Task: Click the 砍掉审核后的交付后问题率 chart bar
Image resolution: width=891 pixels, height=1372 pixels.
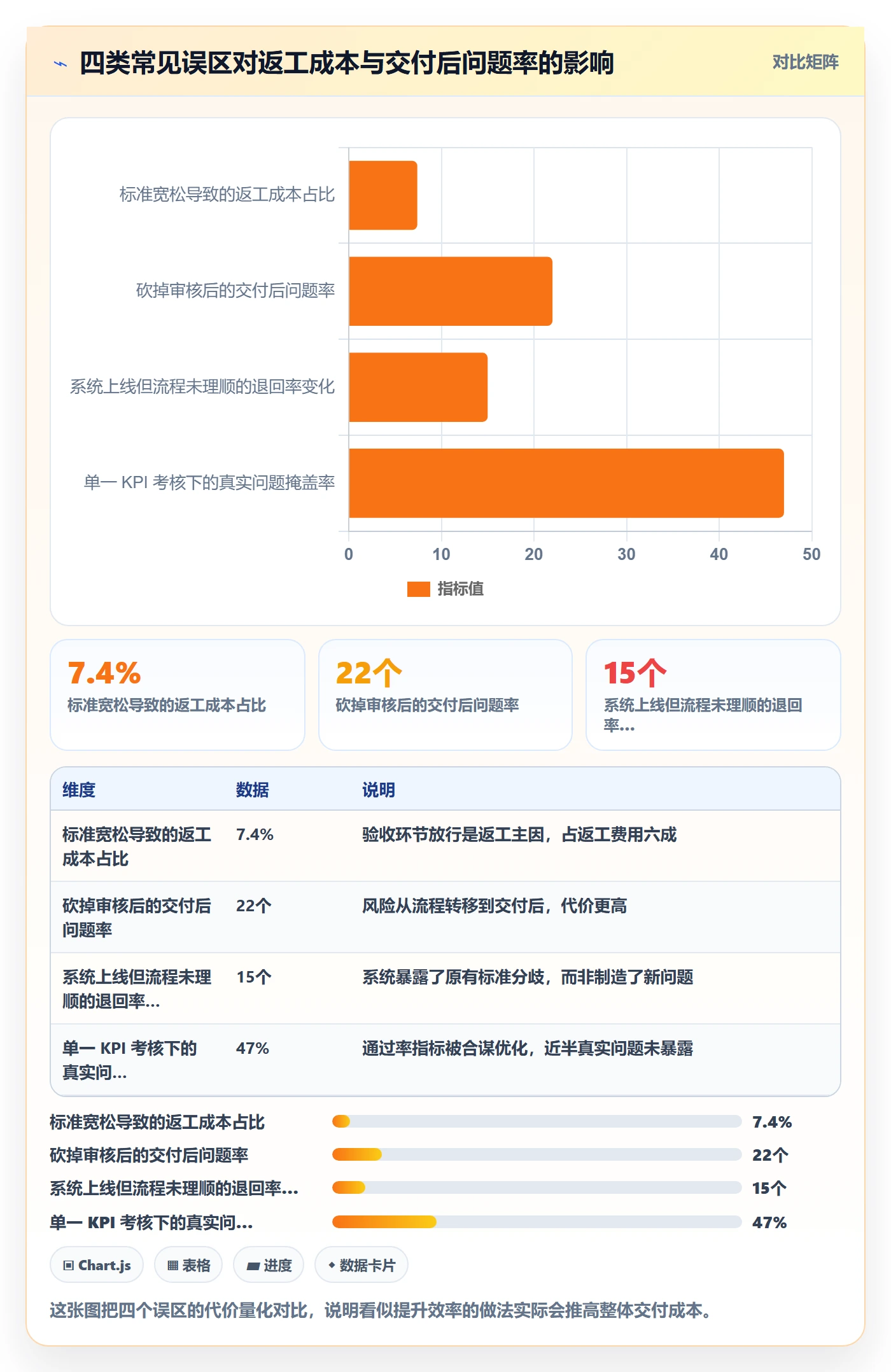Action: tap(450, 291)
